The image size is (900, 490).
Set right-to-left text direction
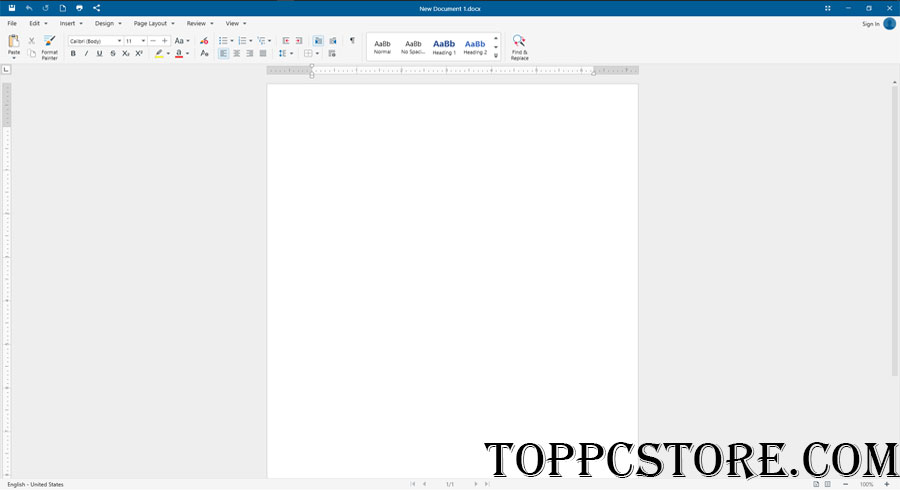[x=332, y=41]
